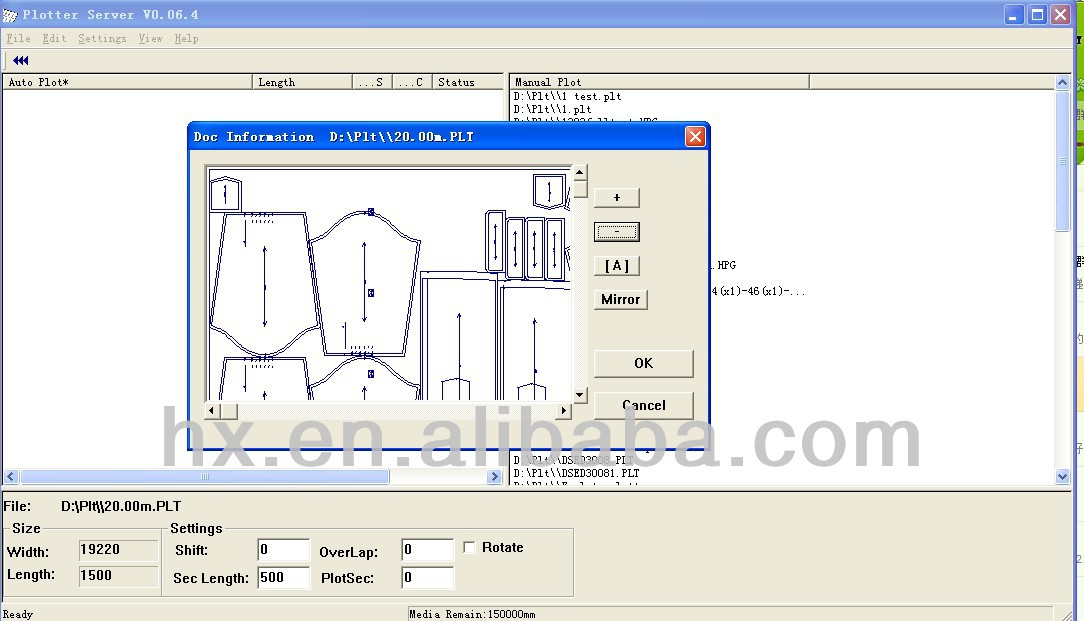Screen dimensions: 1084x621
Task: Minimize the Plotter Server window
Action: [1013, 15]
